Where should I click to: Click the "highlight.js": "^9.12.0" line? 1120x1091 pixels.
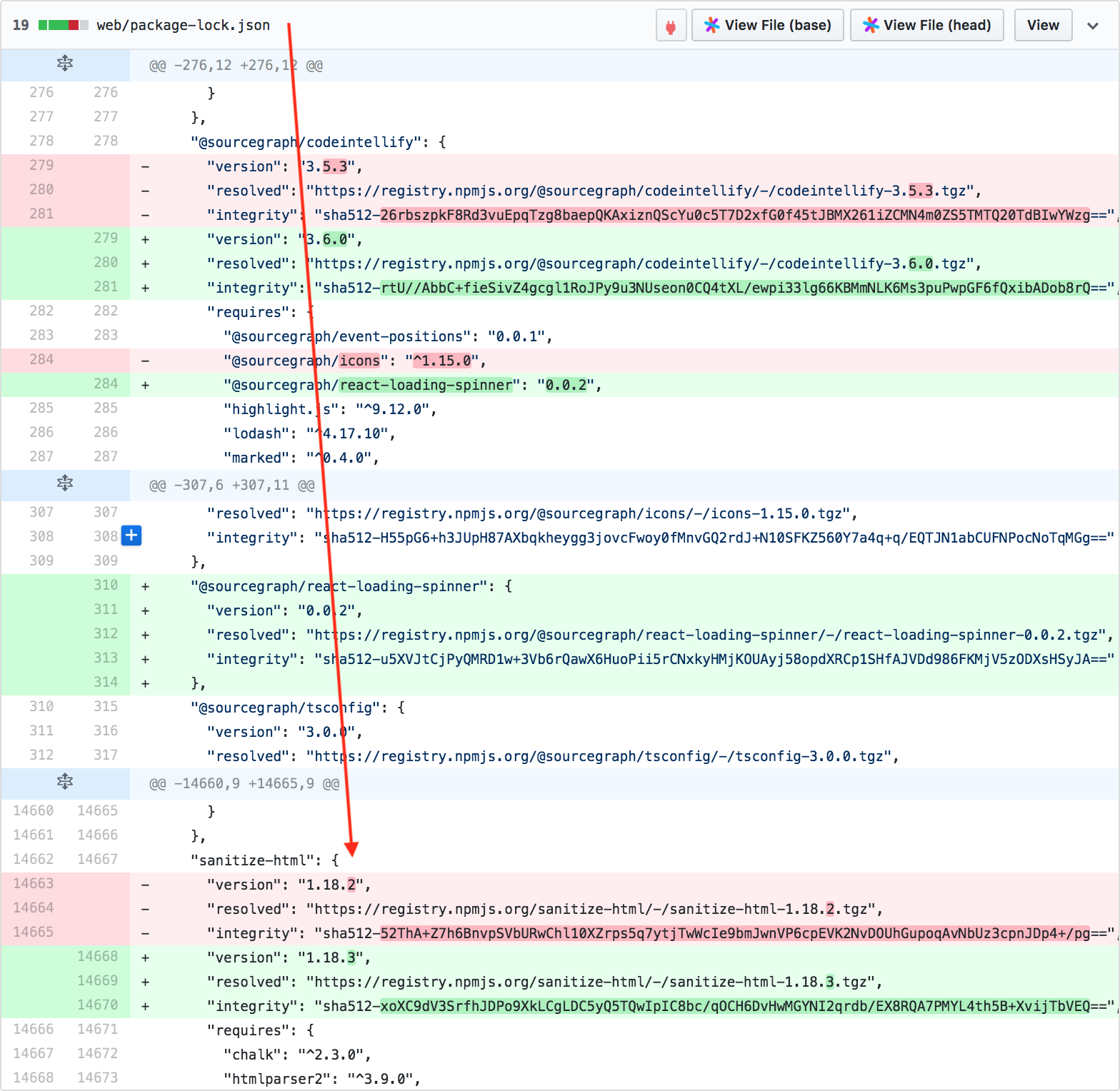[x=330, y=409]
